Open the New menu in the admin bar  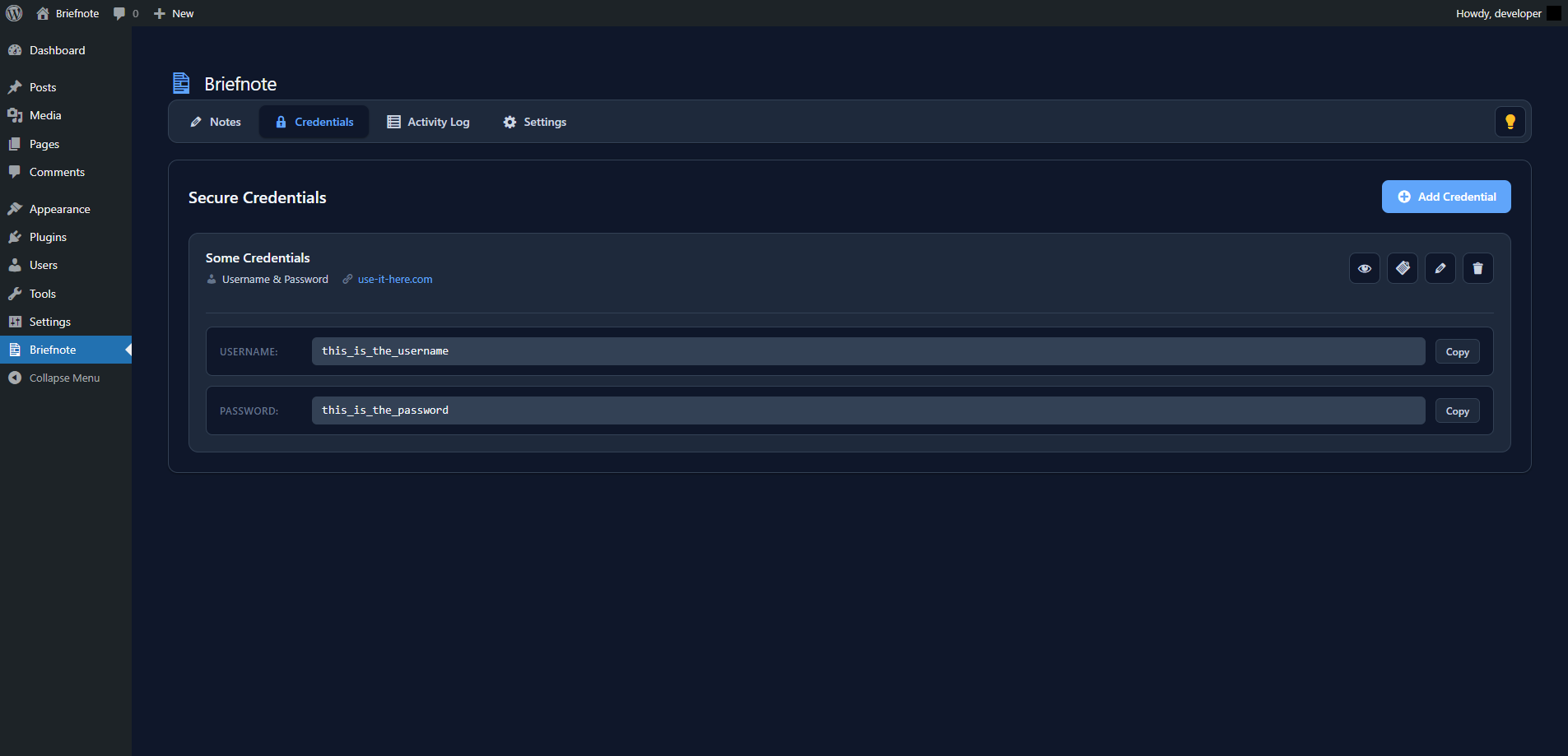click(x=173, y=13)
